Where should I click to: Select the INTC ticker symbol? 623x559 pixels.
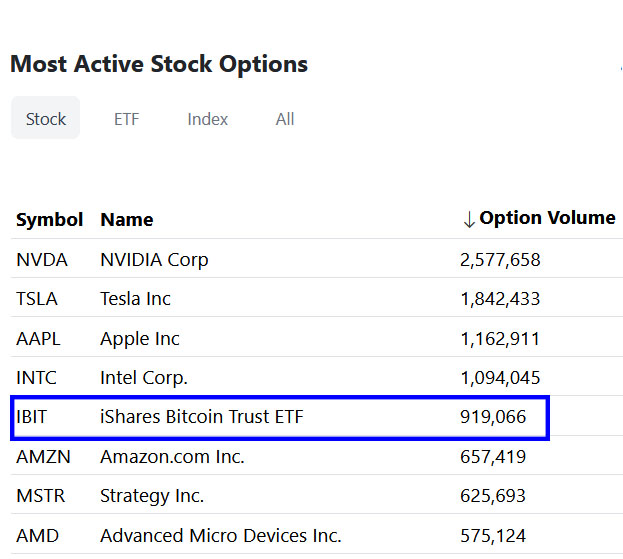[37, 378]
